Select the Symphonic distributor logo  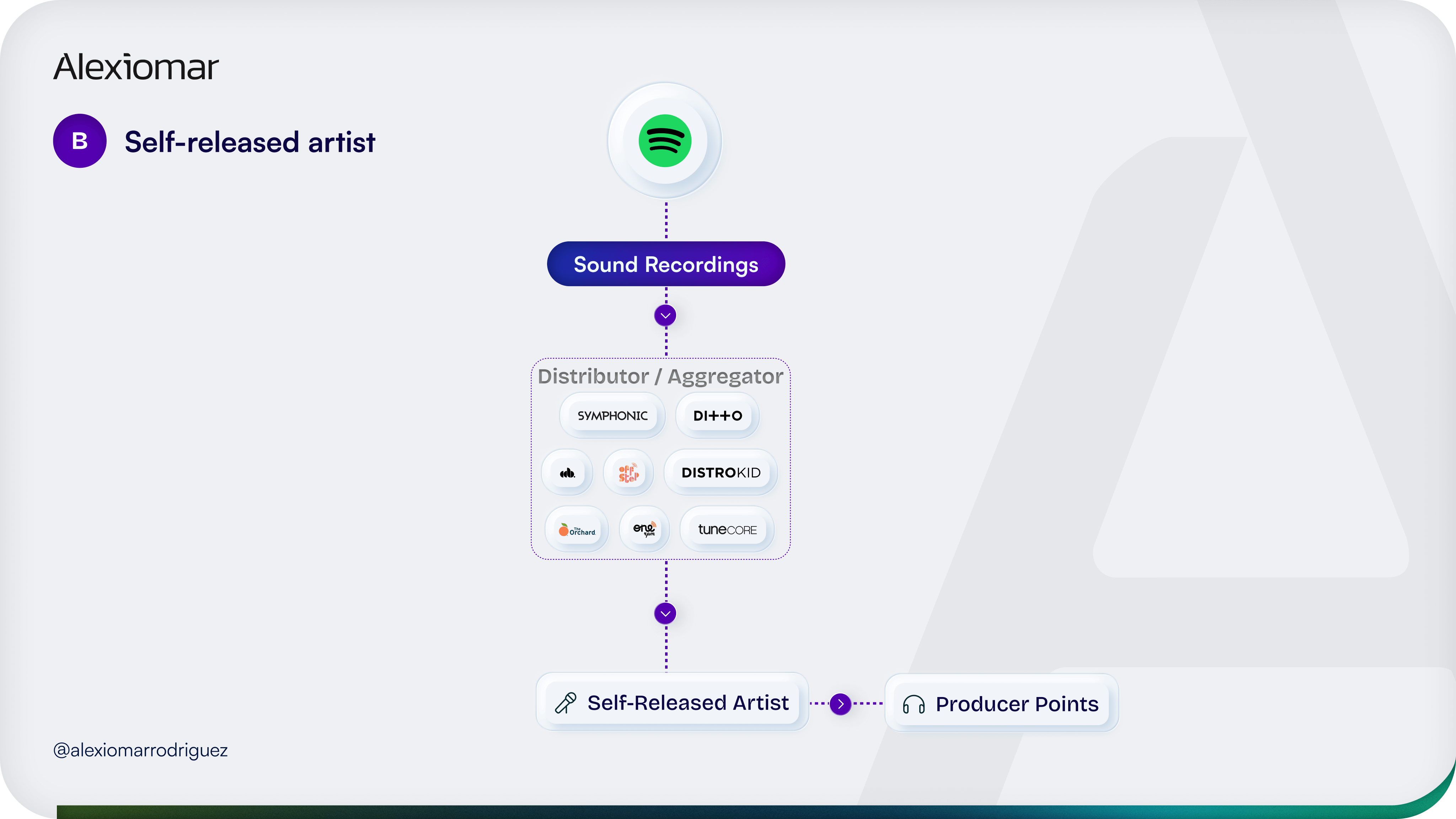pos(612,416)
